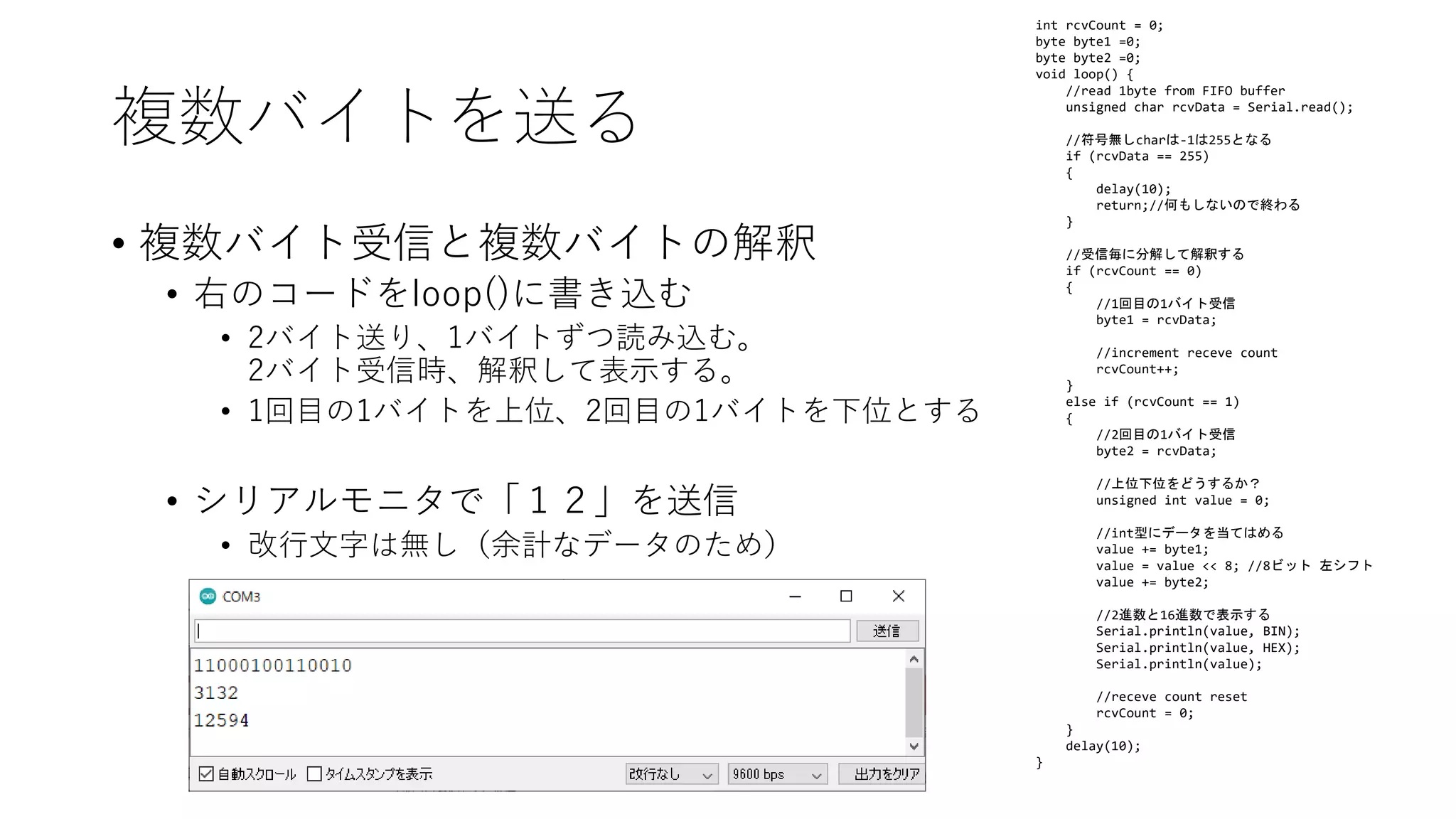Click the output line 12594
The width and height of the screenshot is (1456, 819).
click(221, 720)
